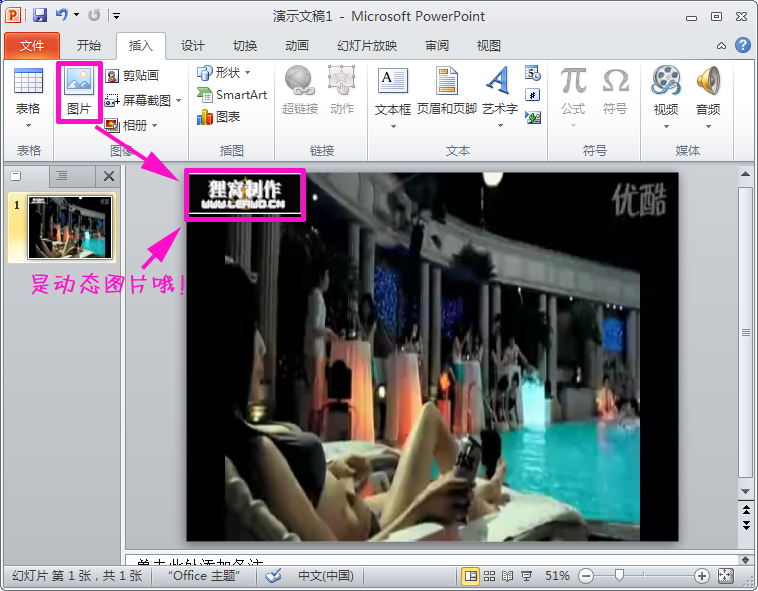Image resolution: width=758 pixels, height=591 pixels.
Task: Switch to 切换 transitions tab
Action: [x=245, y=45]
